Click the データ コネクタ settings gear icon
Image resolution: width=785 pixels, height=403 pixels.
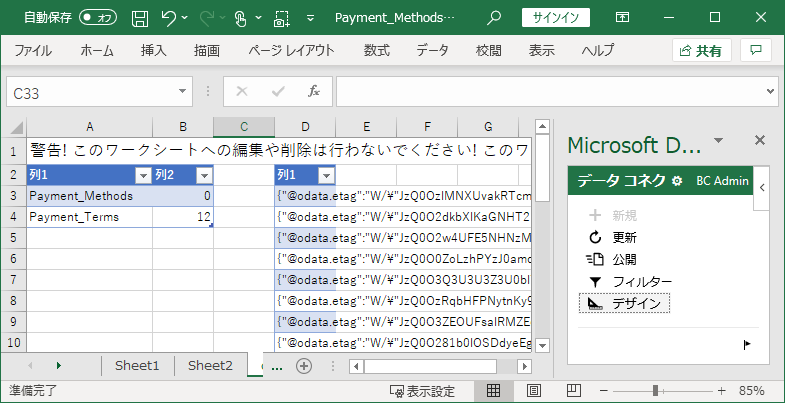tap(677, 181)
